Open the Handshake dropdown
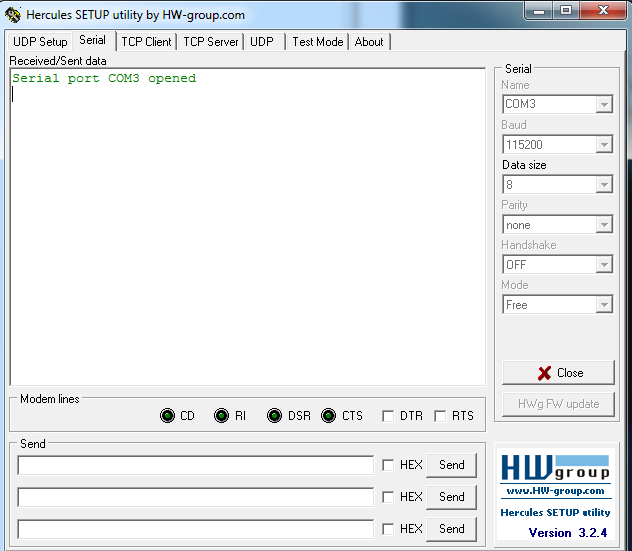The image size is (632, 551). click(558, 264)
